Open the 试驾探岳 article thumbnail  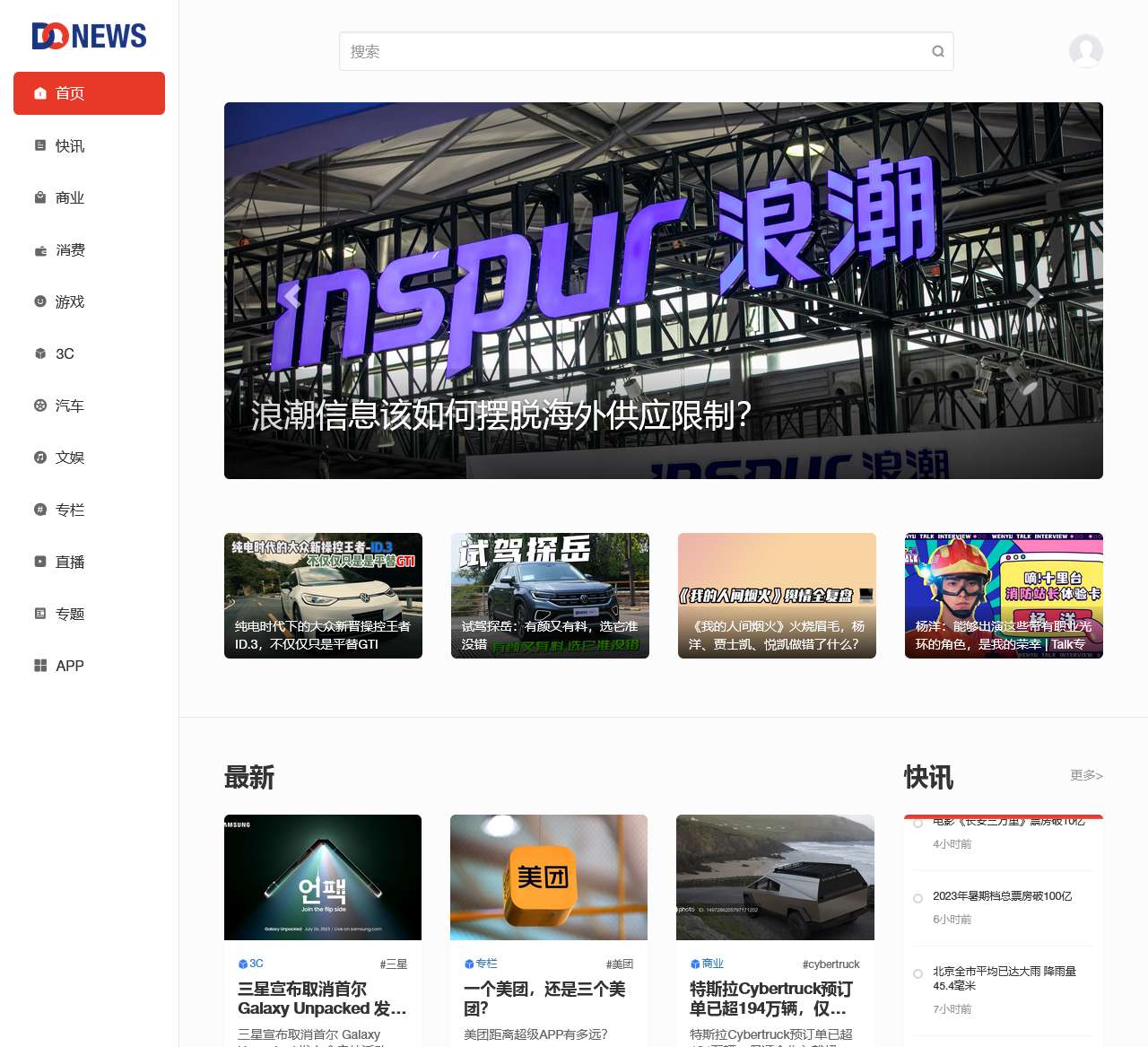550,596
